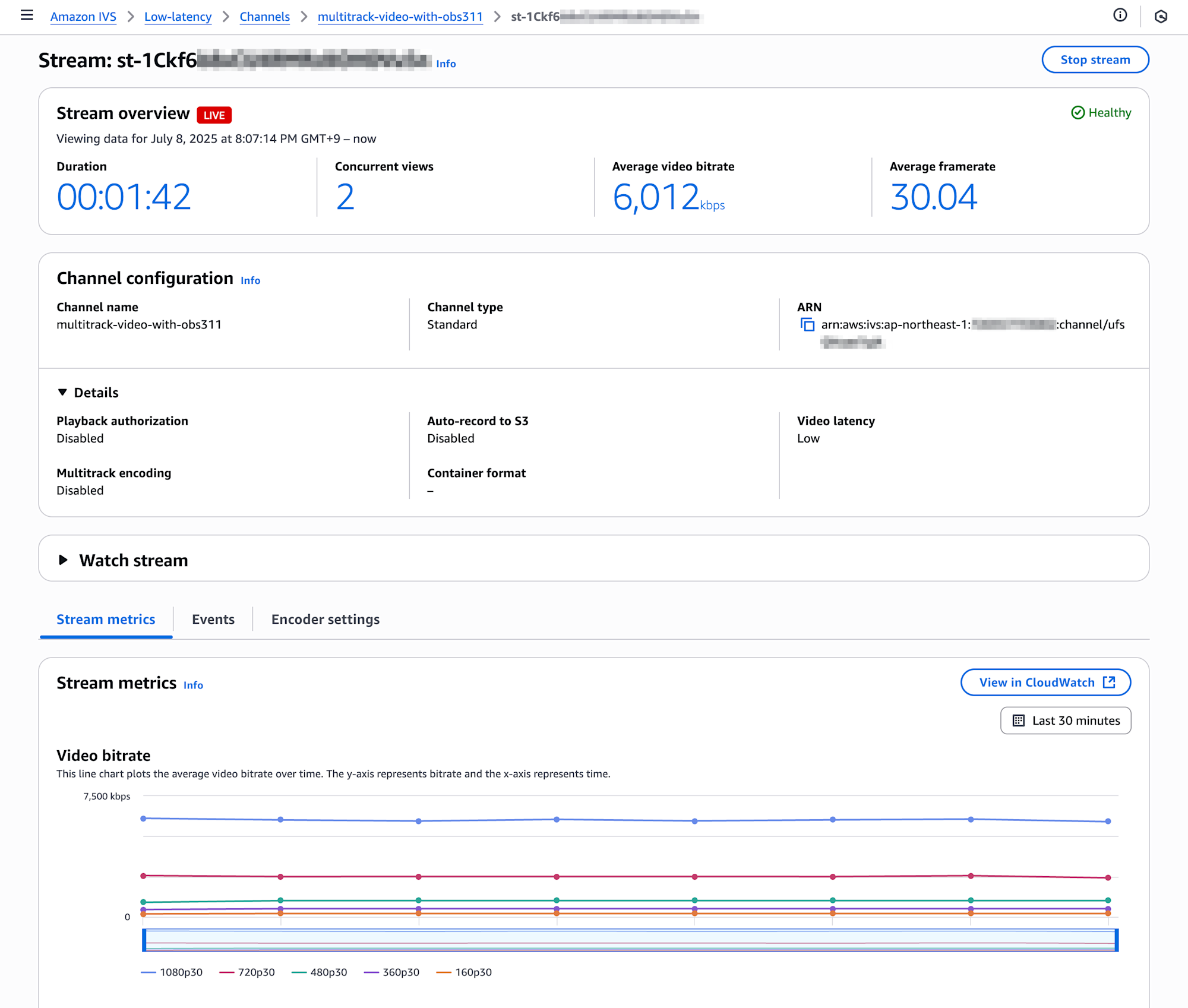Click the Multitrack encoding label
This screenshot has width=1188, height=1008.
pyautogui.click(x=113, y=473)
